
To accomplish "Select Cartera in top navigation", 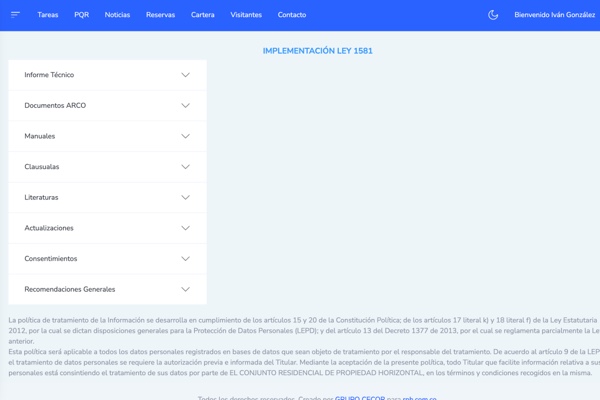I will click(203, 15).
